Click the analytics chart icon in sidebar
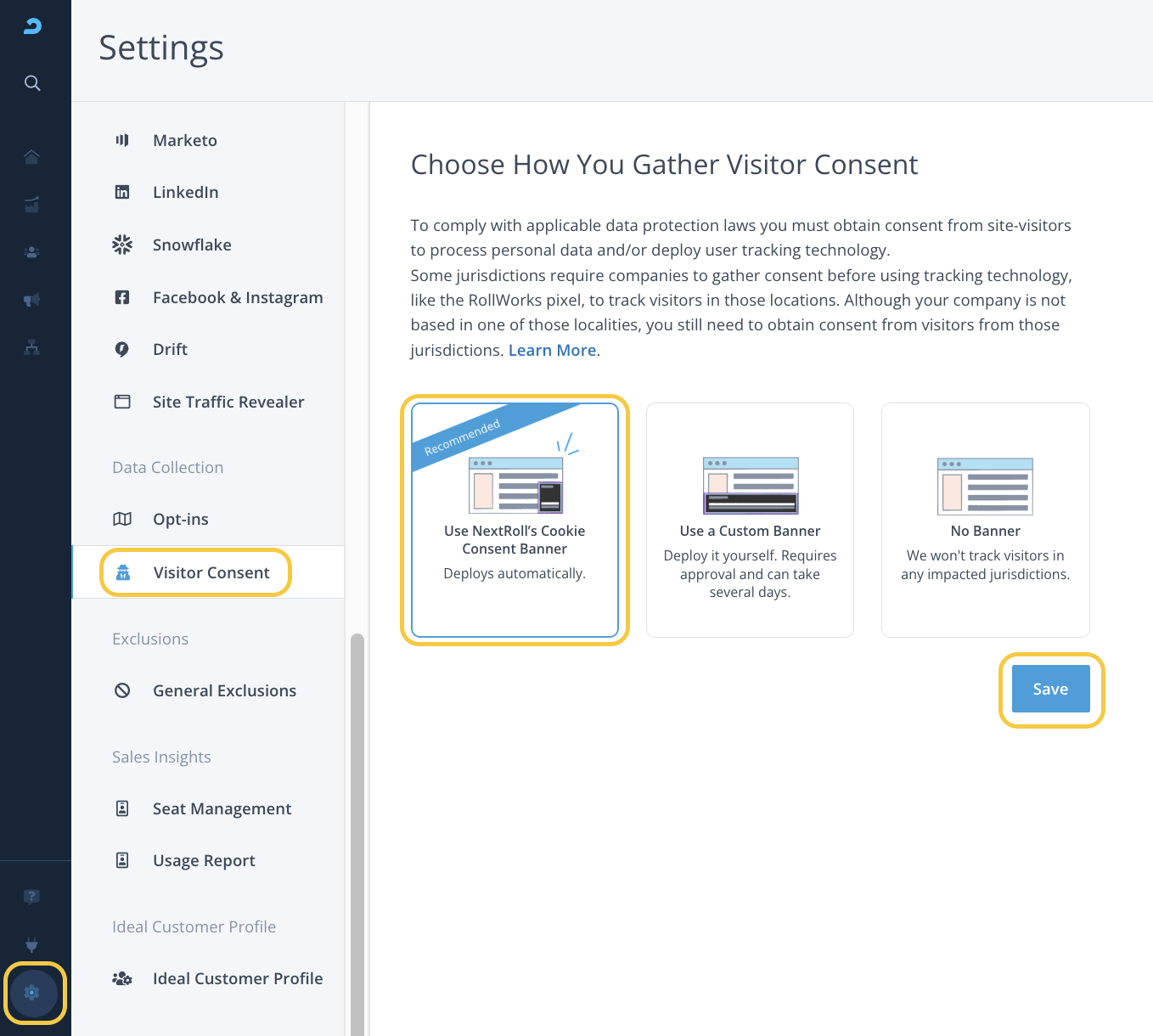1153x1036 pixels. (32, 205)
